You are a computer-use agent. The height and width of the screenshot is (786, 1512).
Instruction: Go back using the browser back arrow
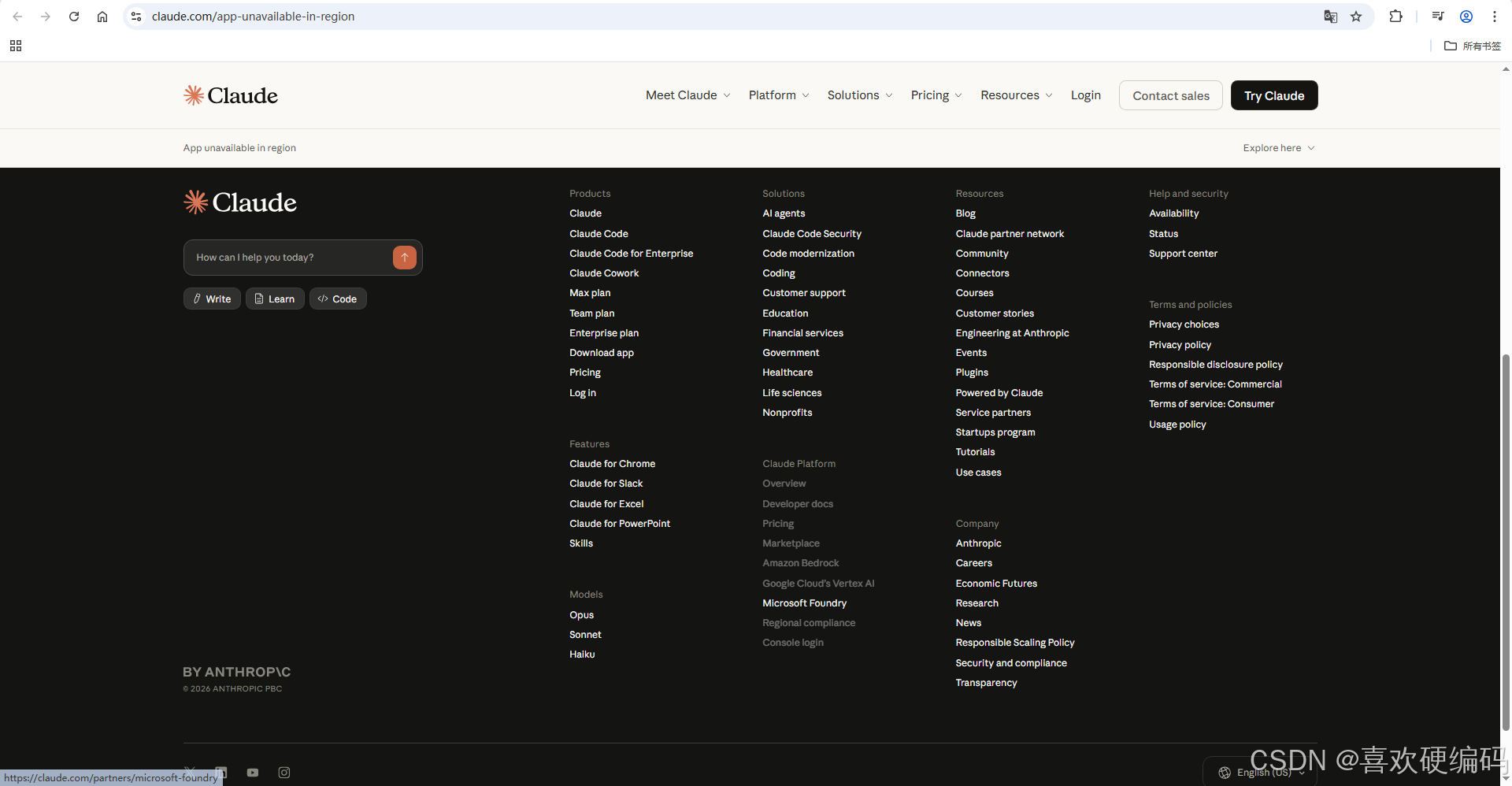[x=17, y=17]
